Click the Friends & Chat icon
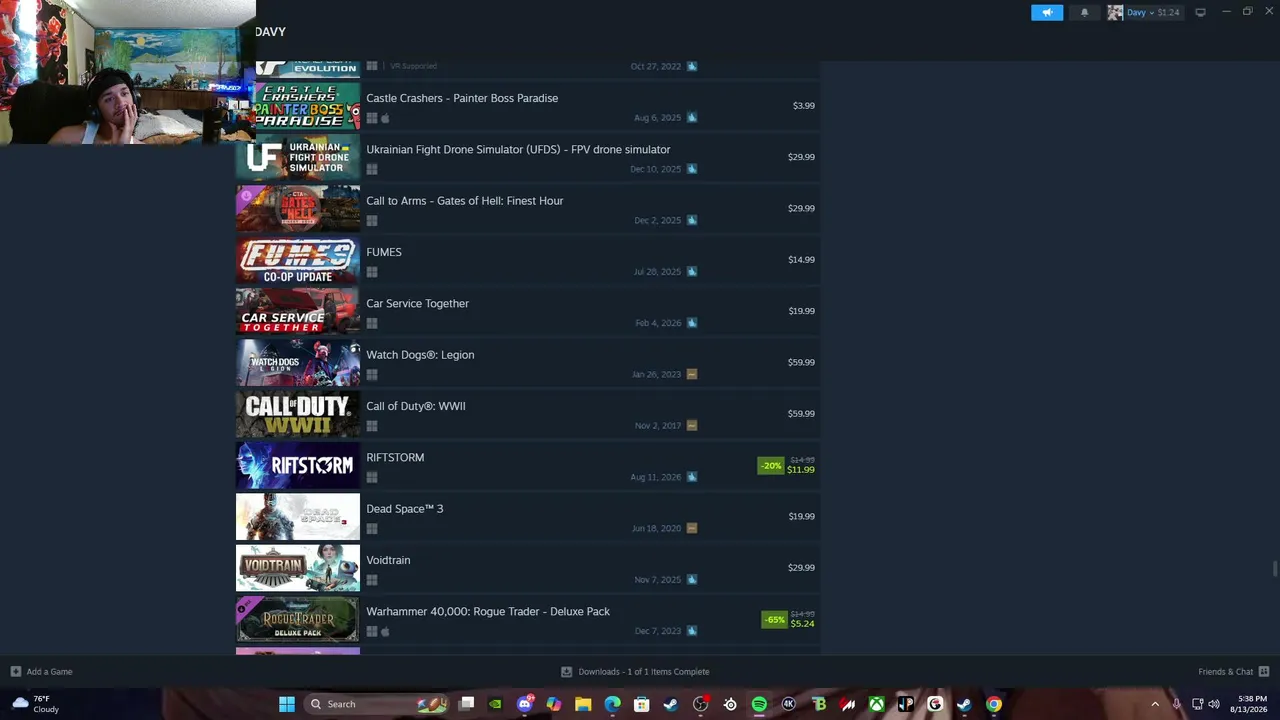The width and height of the screenshot is (1280, 720). 1264,672
